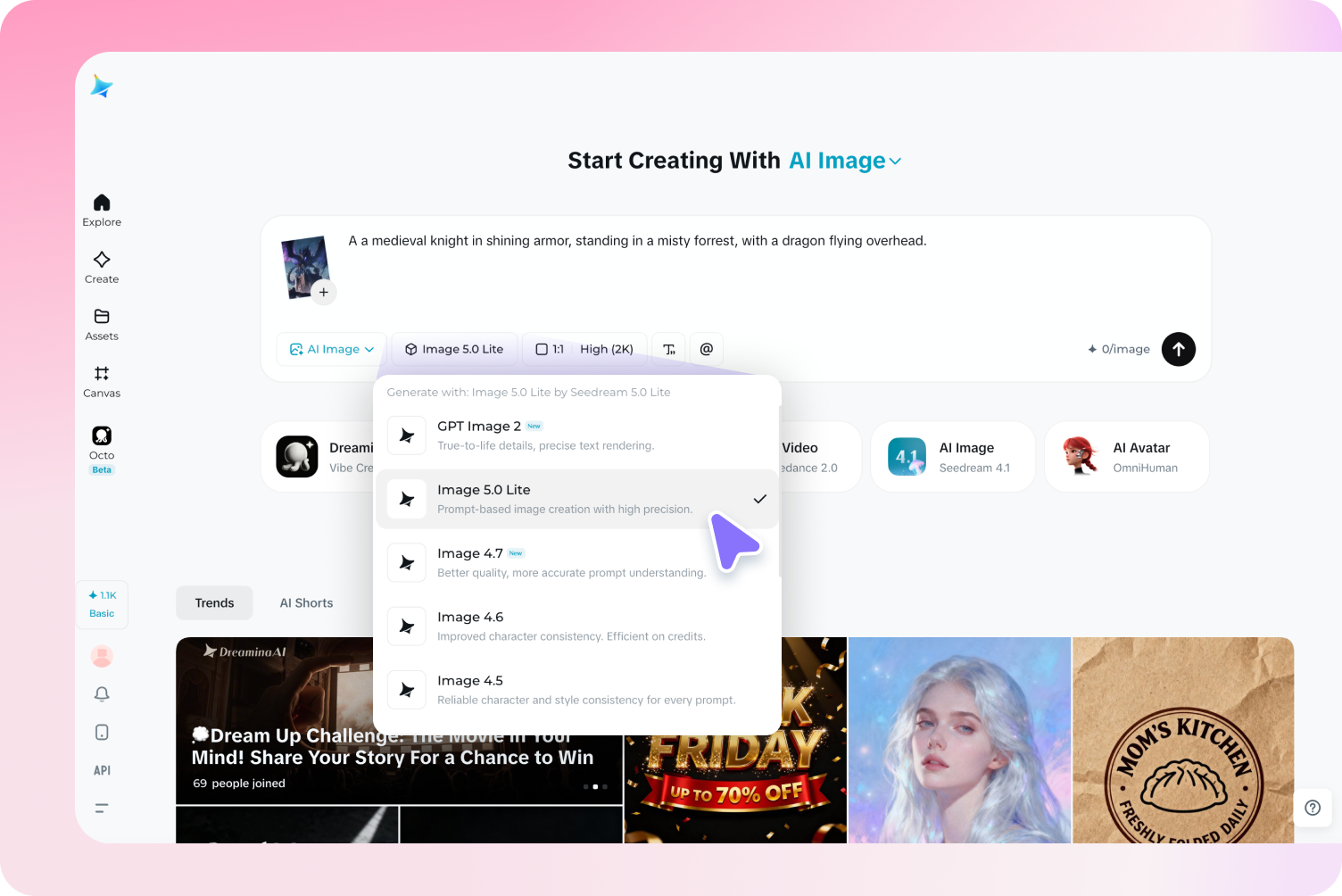Expand the AI Image heading dropdown
This screenshot has width=1342, height=896.
click(846, 161)
